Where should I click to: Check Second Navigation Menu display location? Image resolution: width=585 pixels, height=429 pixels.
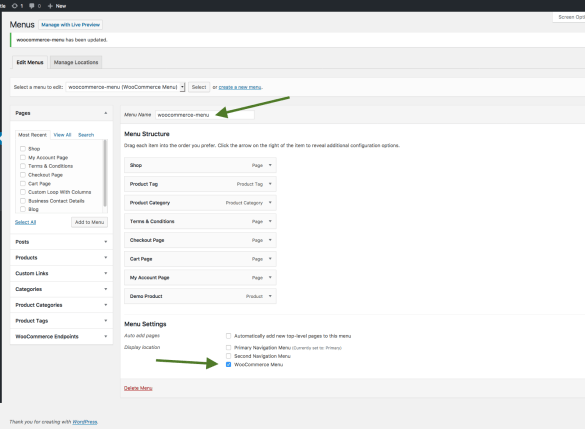click(x=228, y=356)
